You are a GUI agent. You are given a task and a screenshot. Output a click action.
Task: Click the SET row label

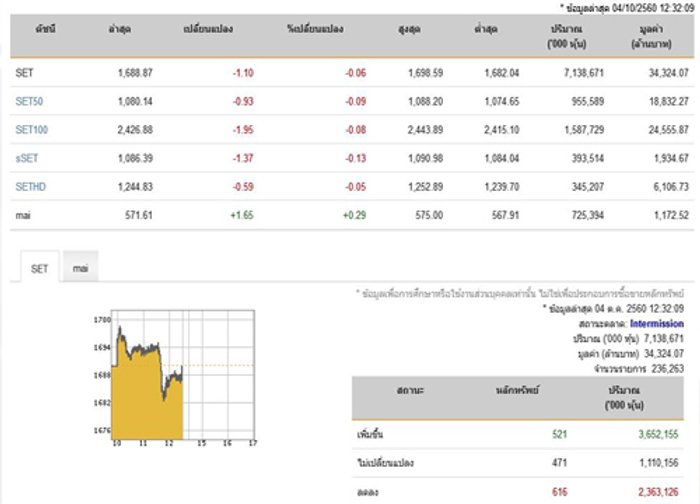pyautogui.click(x=24, y=73)
